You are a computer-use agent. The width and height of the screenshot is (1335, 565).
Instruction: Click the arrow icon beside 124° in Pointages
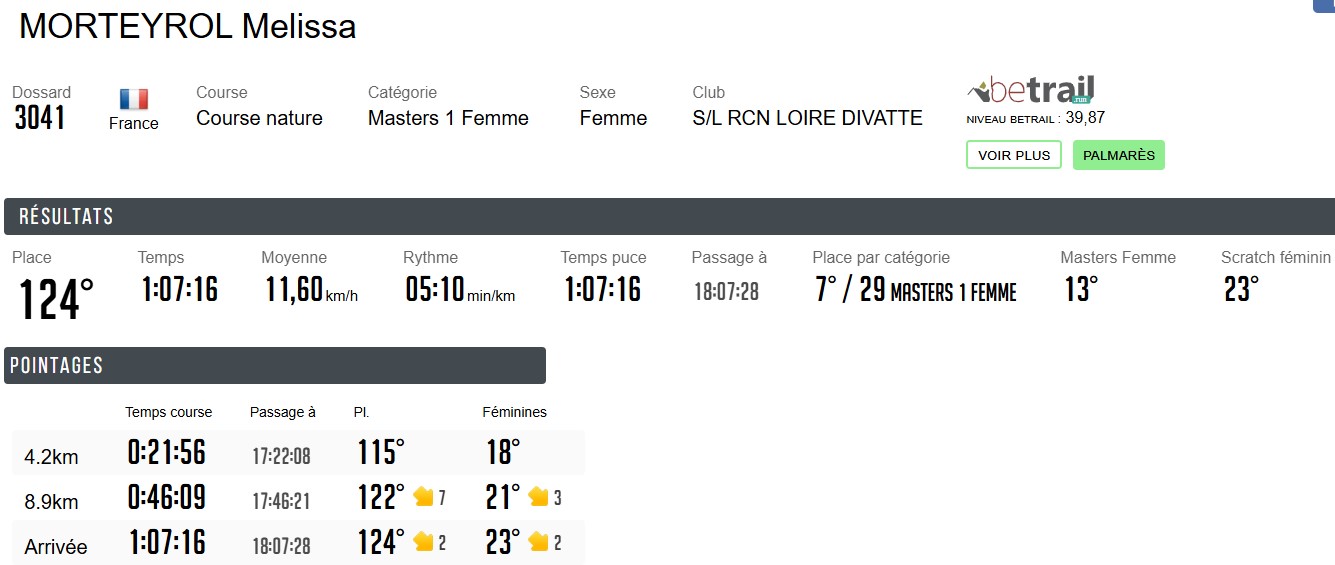pos(423,542)
